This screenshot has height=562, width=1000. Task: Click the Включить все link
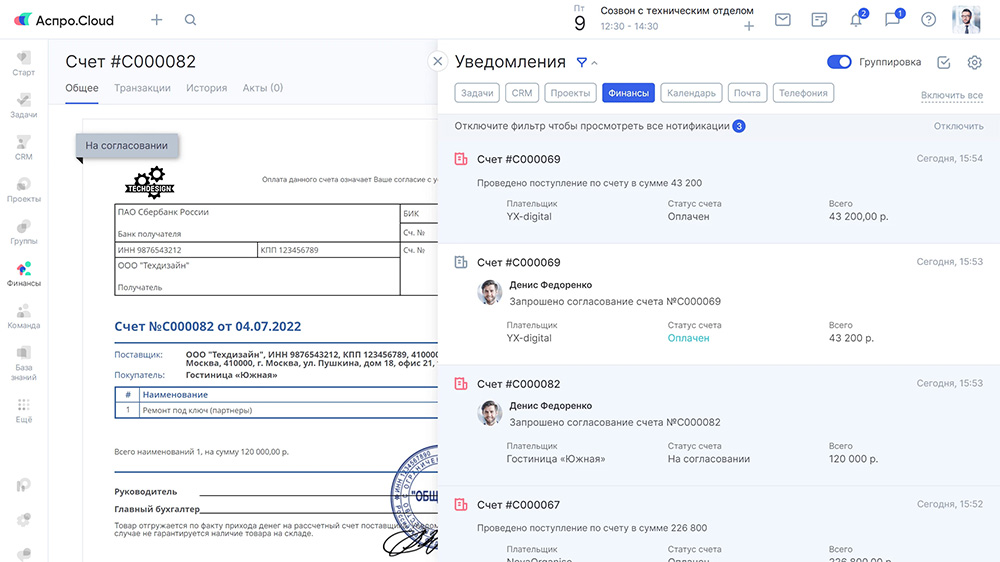pos(952,95)
